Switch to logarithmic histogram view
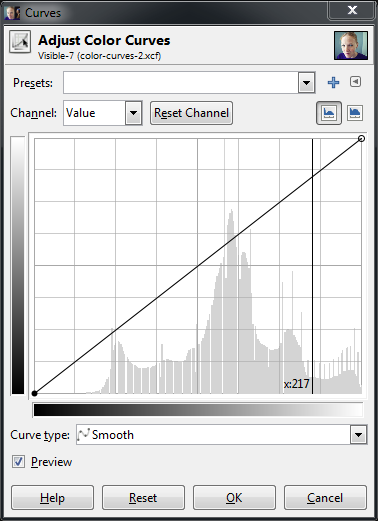This screenshot has height=521, width=378. [355, 113]
